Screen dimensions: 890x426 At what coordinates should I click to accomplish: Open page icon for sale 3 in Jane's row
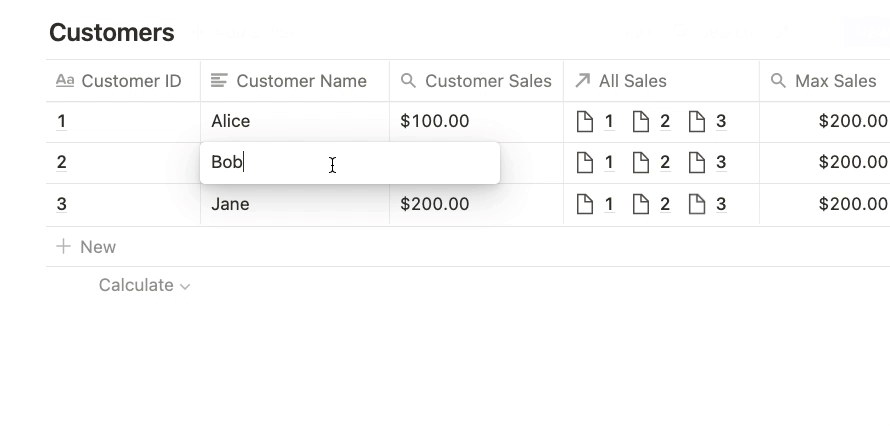697,205
